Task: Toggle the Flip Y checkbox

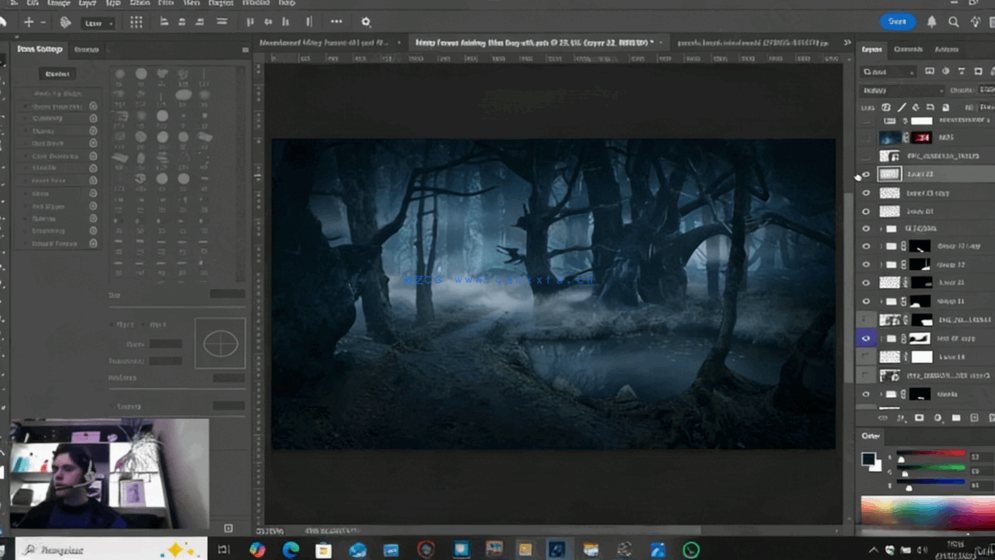Action: (145, 324)
